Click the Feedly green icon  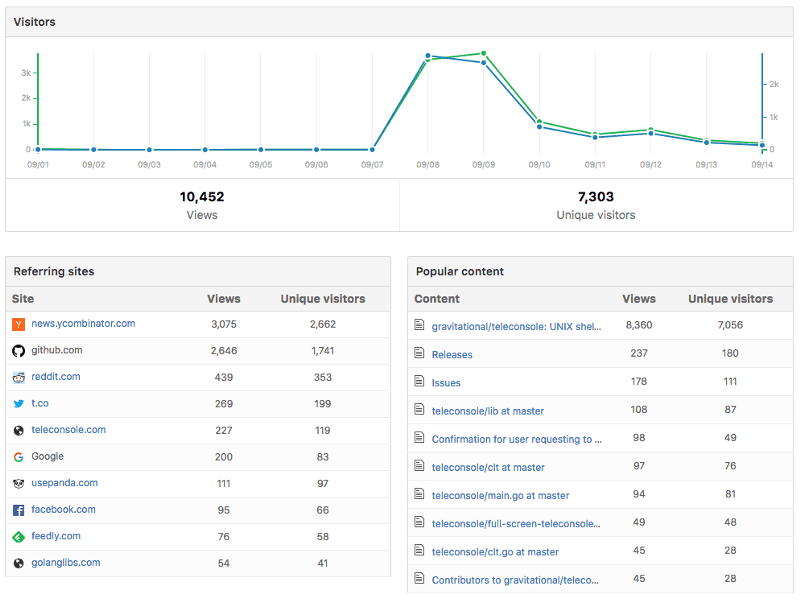(x=18, y=536)
